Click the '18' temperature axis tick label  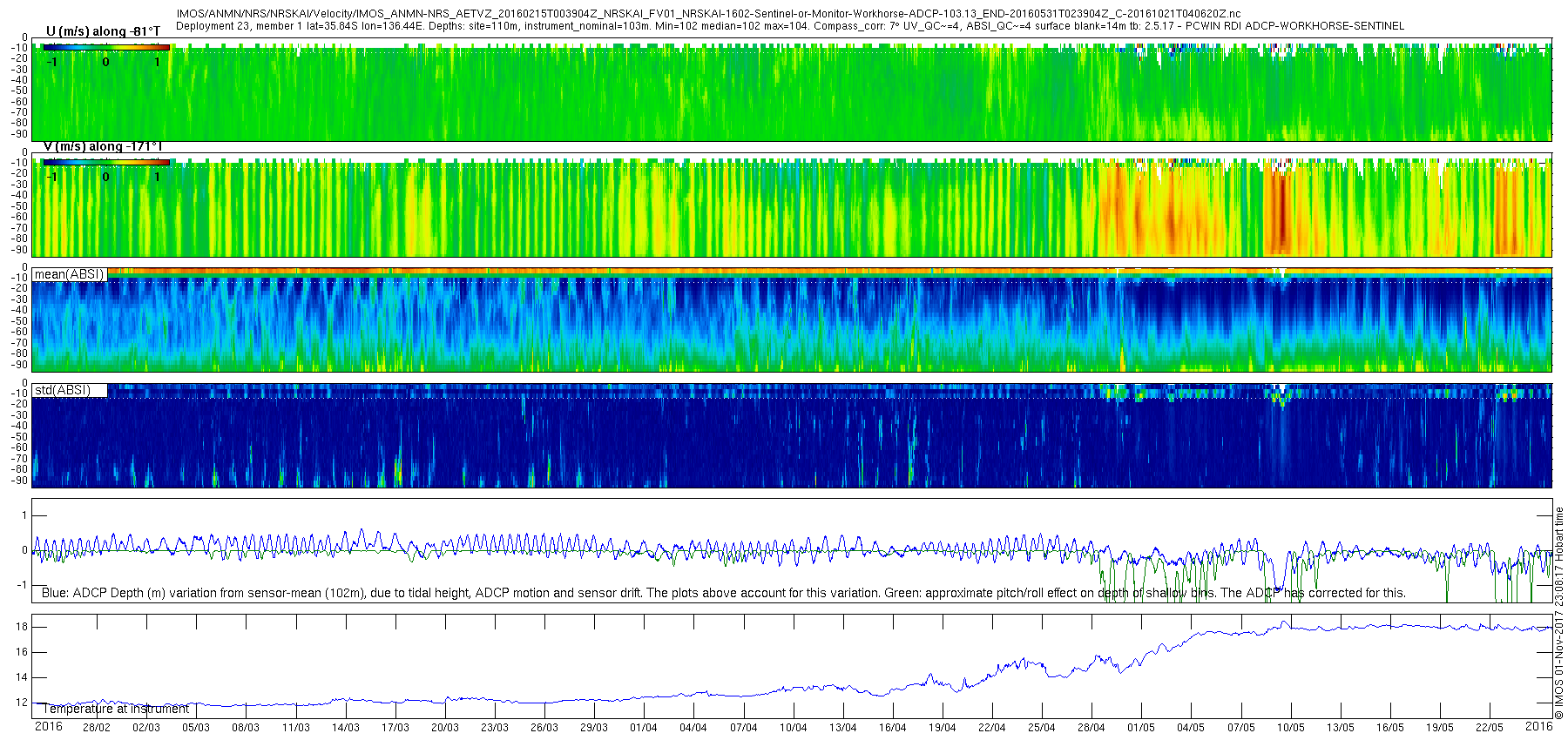click(x=22, y=627)
